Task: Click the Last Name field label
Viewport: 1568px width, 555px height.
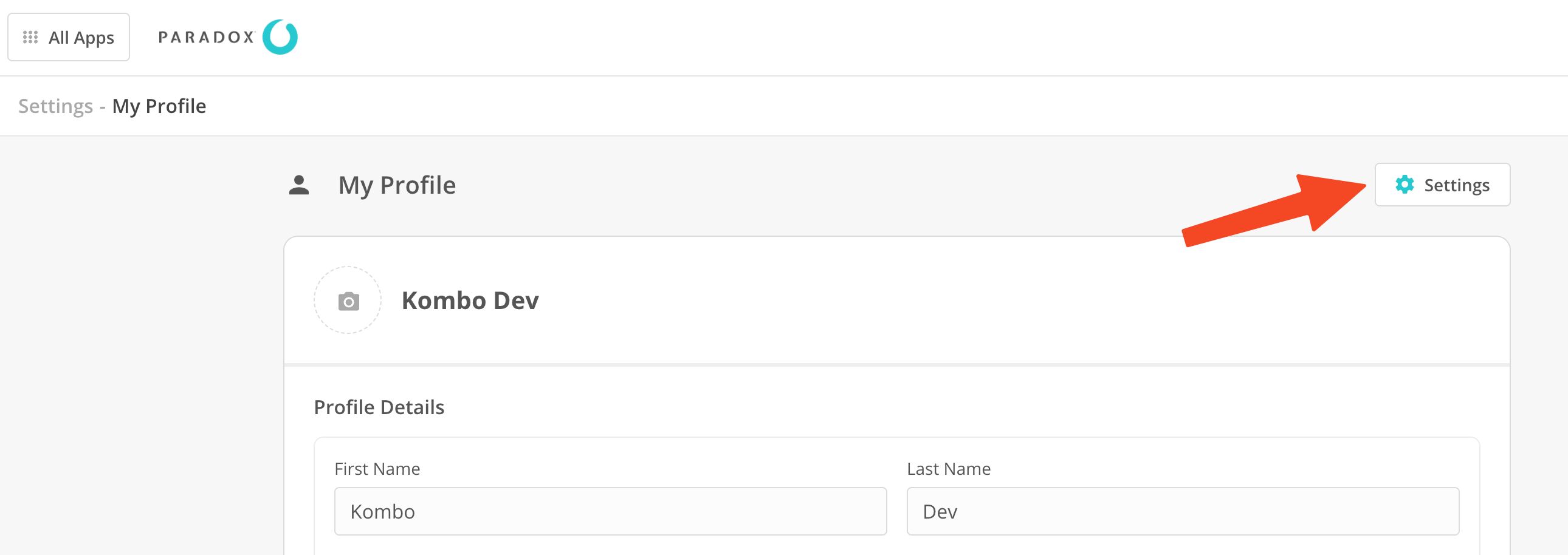Action: tap(948, 469)
